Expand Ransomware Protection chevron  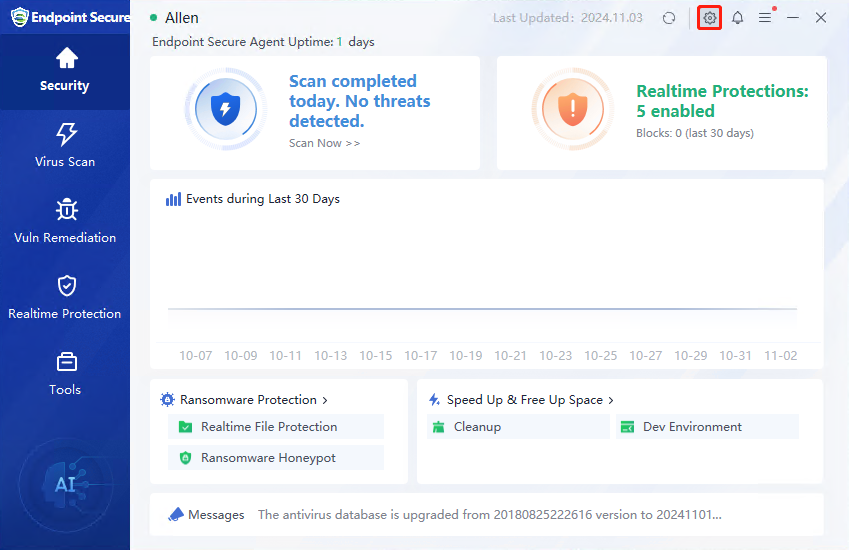pyautogui.click(x=325, y=400)
